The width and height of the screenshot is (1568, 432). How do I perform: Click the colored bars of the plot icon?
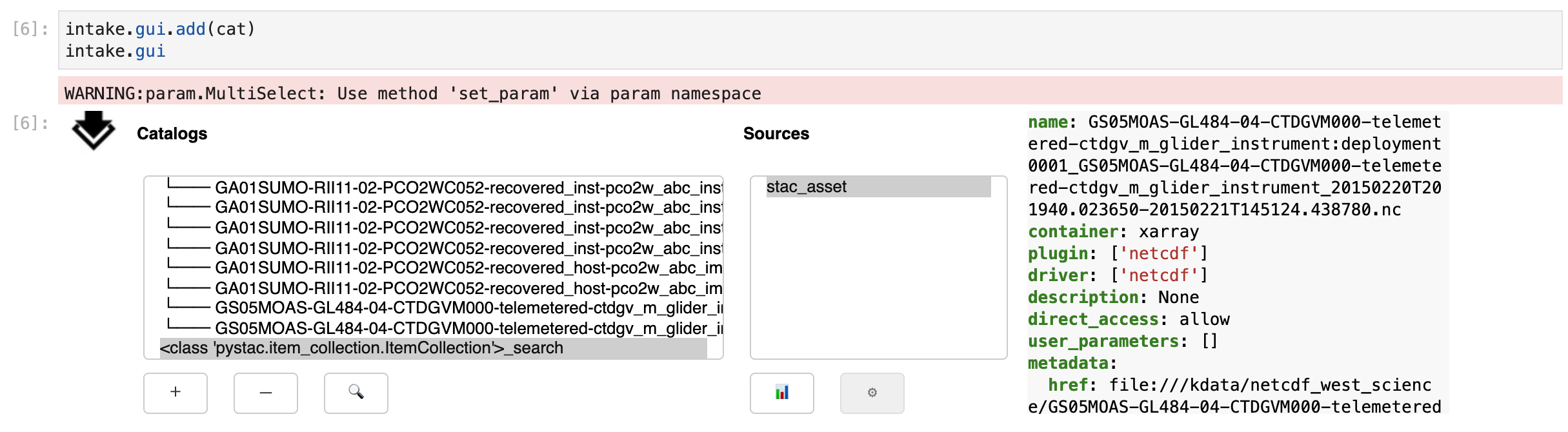[x=782, y=392]
